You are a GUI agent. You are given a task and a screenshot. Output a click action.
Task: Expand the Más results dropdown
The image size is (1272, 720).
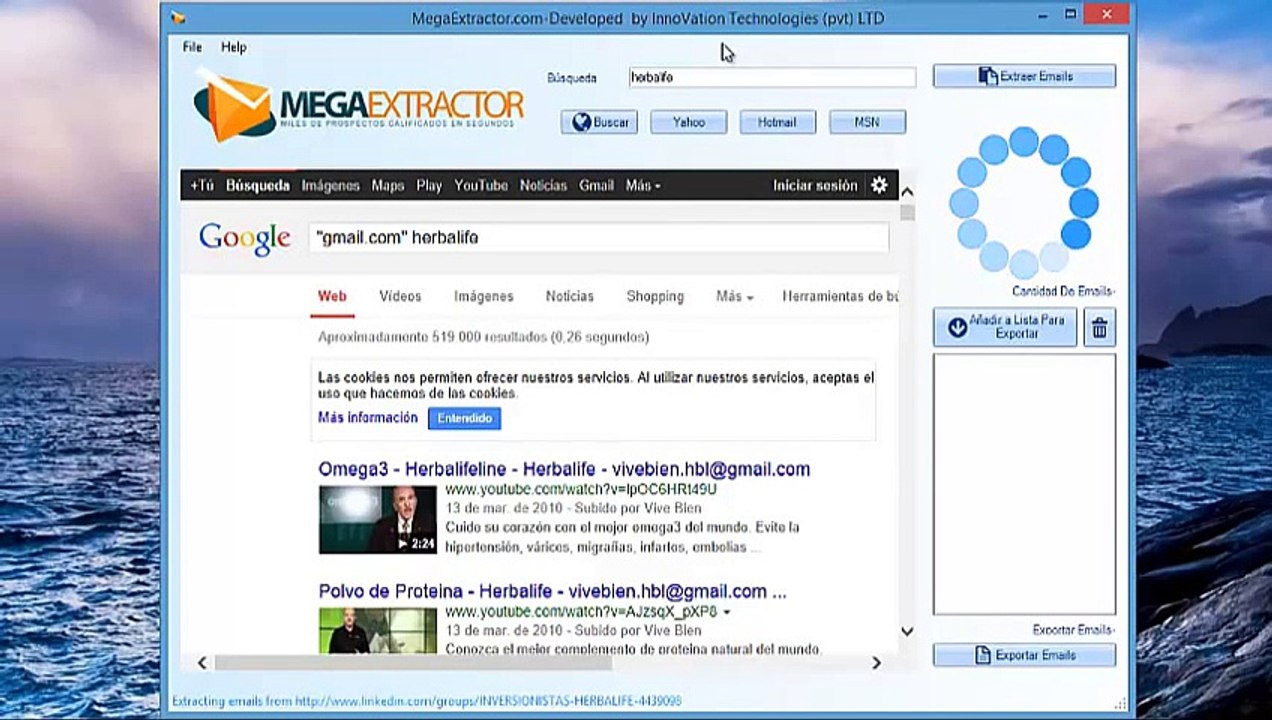pyautogui.click(x=734, y=296)
